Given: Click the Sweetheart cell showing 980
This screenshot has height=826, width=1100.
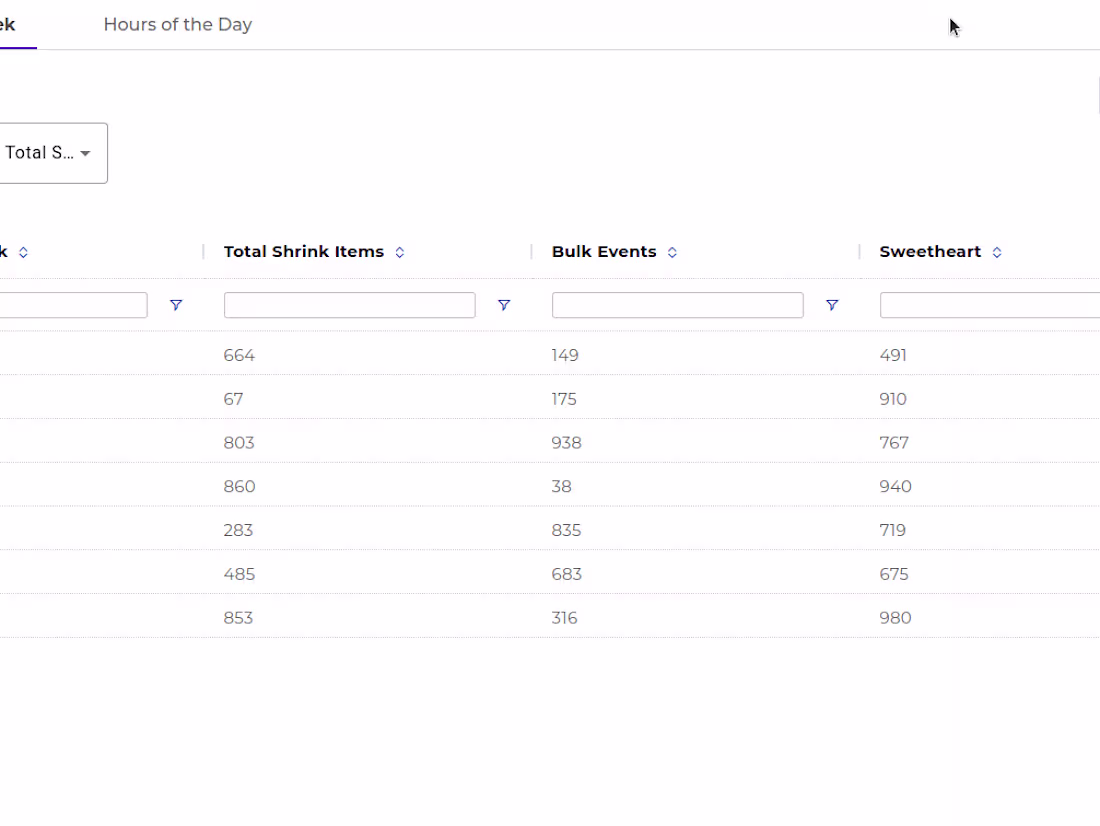Looking at the screenshot, I should coord(895,618).
